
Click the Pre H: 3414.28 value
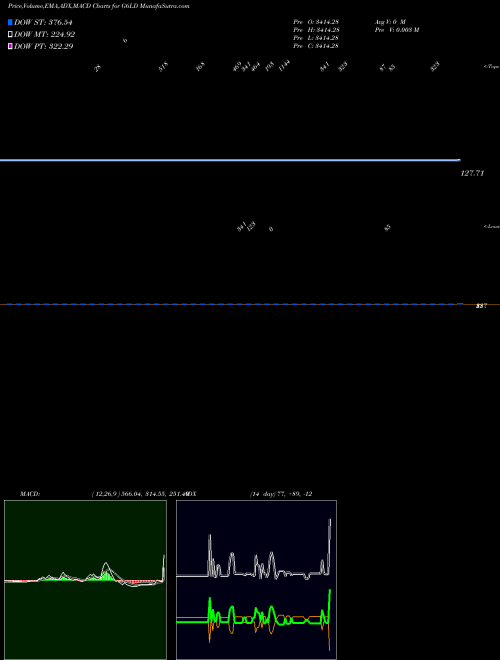(x=316, y=30)
